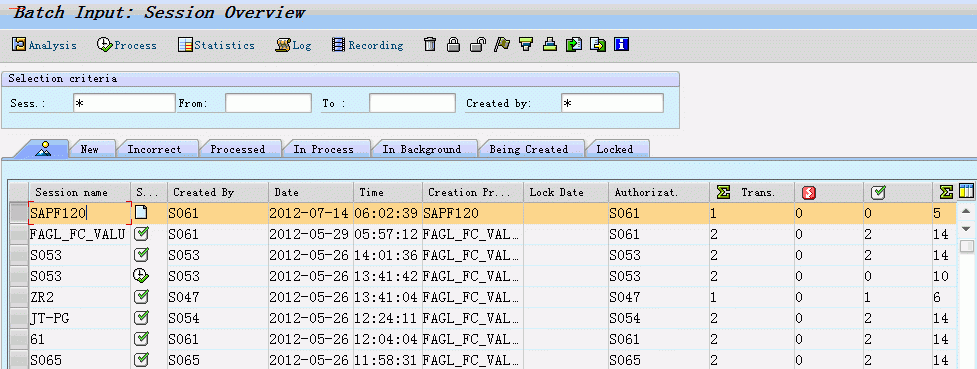Click the Time column header
The image size is (977, 369).
pyautogui.click(x=388, y=192)
